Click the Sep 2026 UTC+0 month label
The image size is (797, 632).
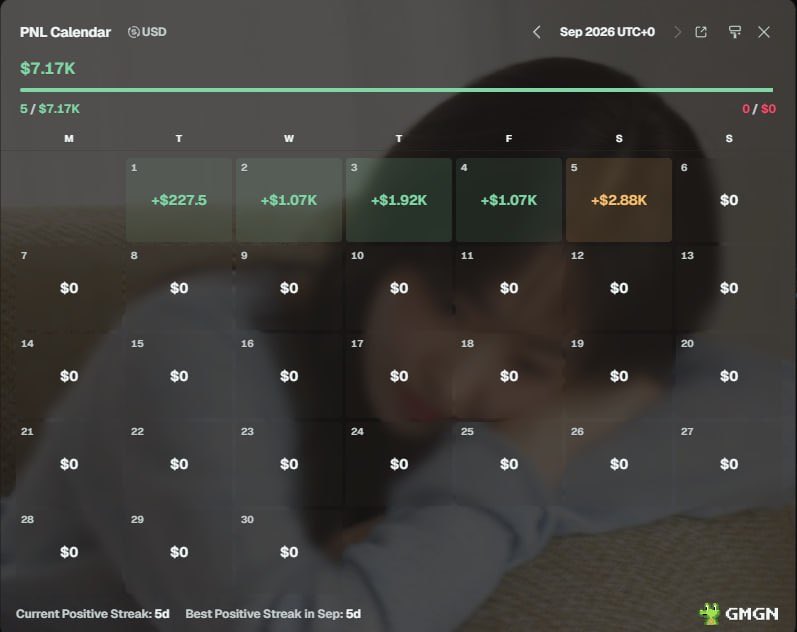[x=607, y=32]
